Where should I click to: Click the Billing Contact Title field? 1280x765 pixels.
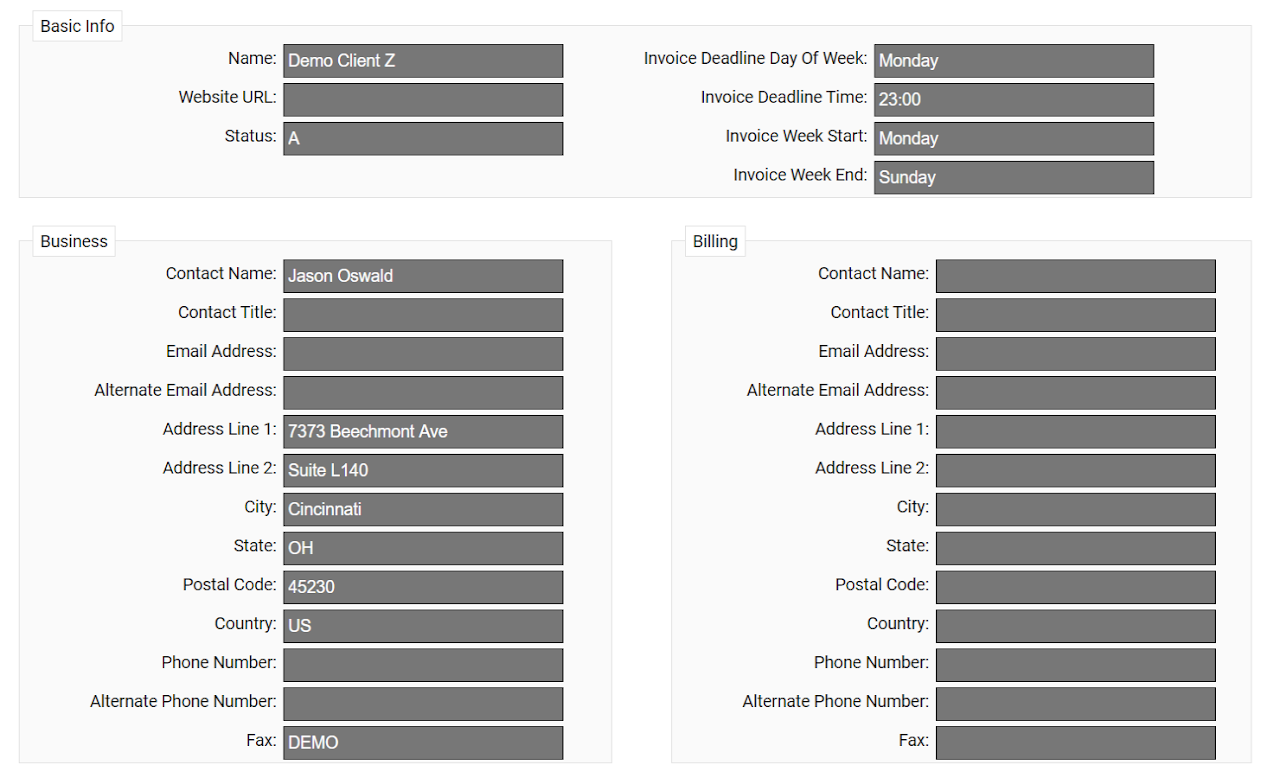[1076, 314]
